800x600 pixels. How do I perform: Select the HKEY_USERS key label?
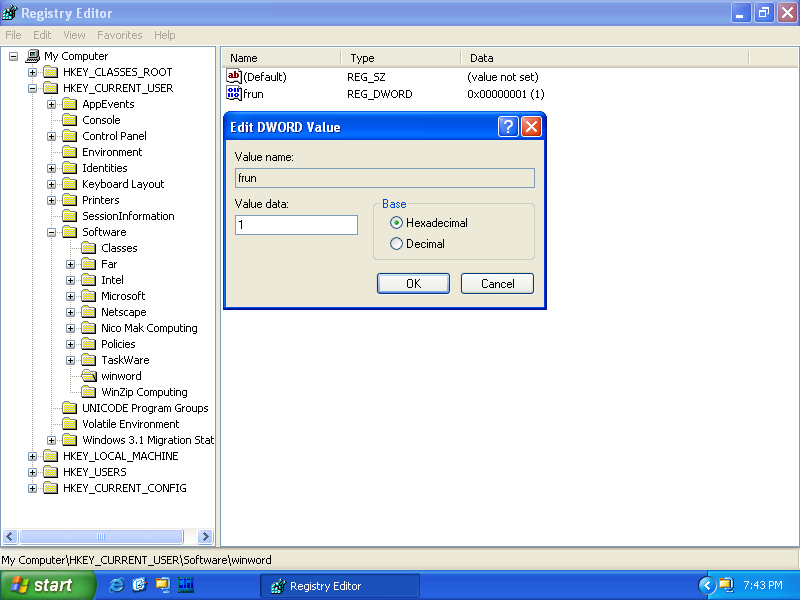[94, 472]
